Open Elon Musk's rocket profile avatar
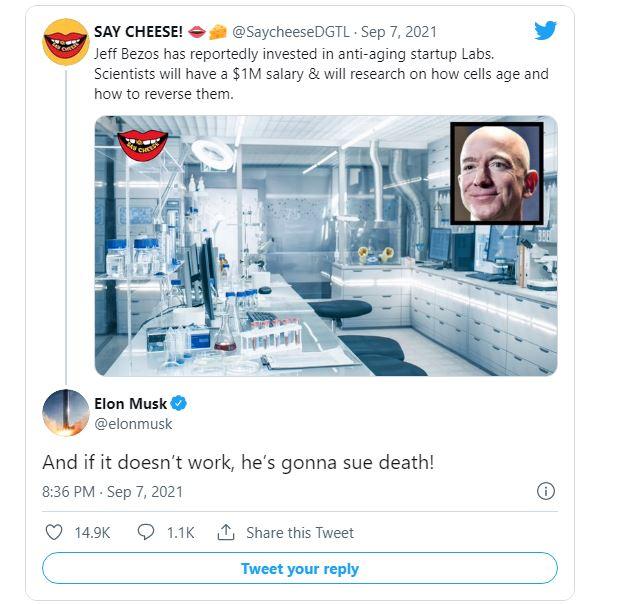This screenshot has width=644, height=605. (x=66, y=412)
